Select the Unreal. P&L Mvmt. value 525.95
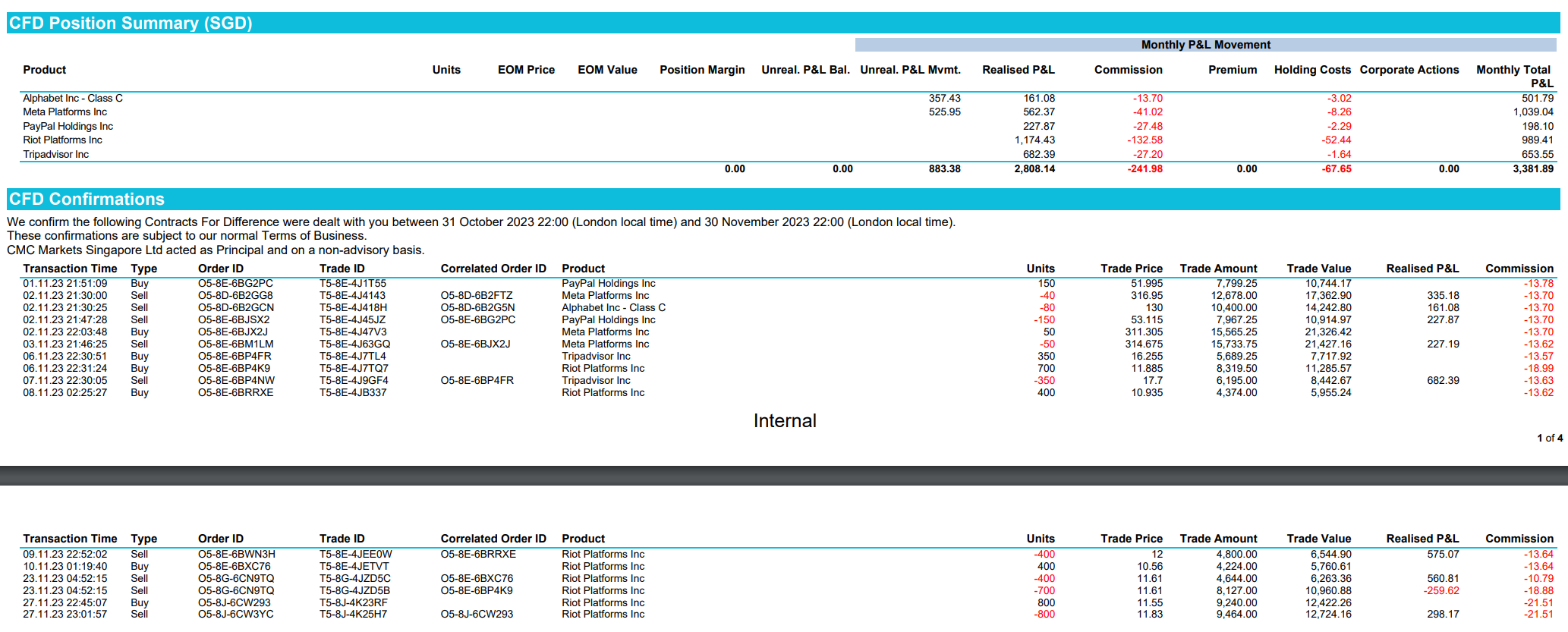This screenshot has height=632, width=1568. [944, 112]
